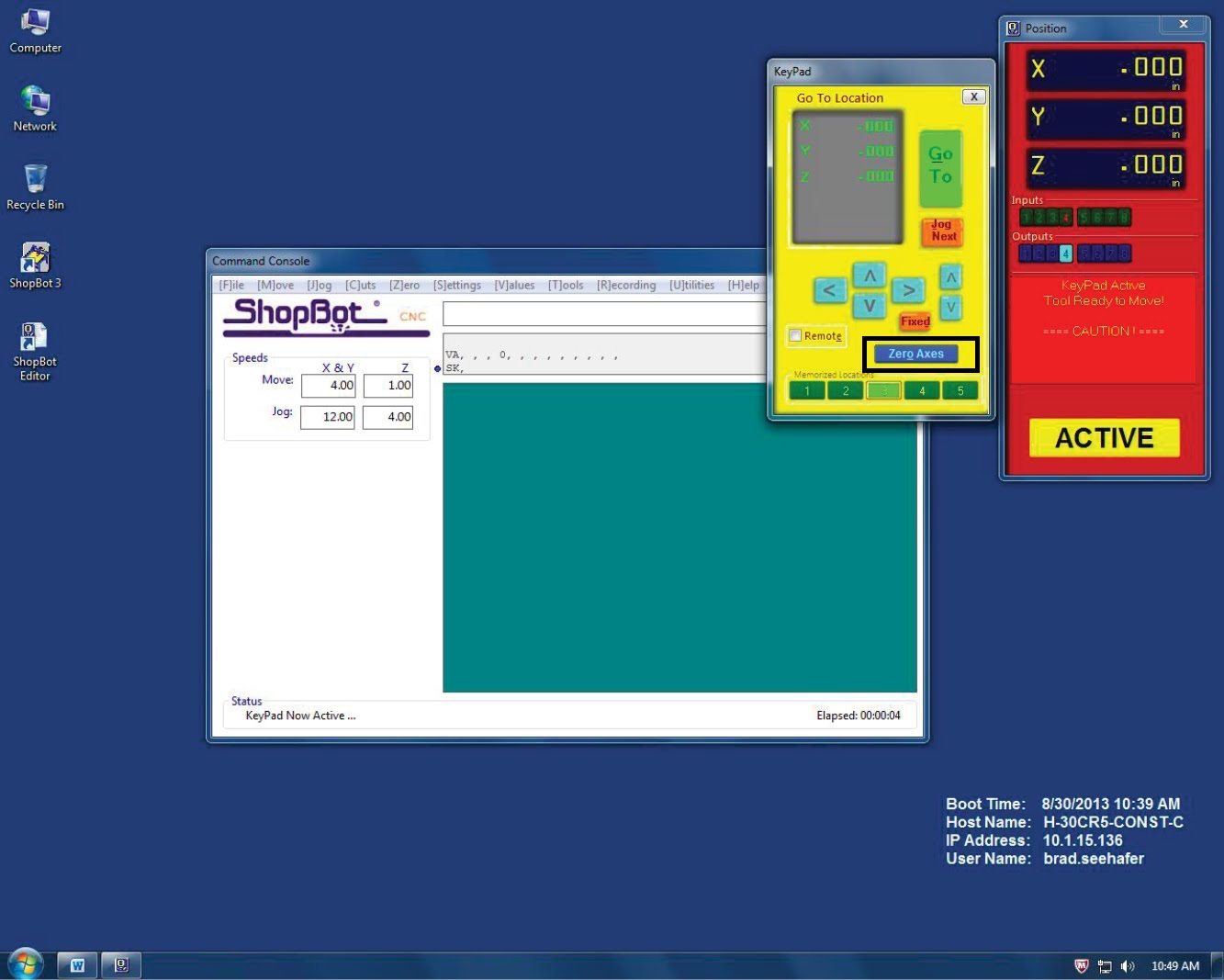Open the McAfee tray icon
The image size is (1224, 980).
1082,966
